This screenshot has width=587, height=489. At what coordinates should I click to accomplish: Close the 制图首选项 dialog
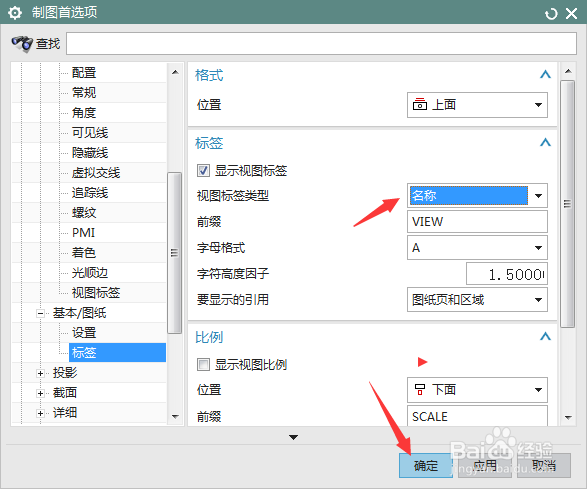(x=571, y=14)
